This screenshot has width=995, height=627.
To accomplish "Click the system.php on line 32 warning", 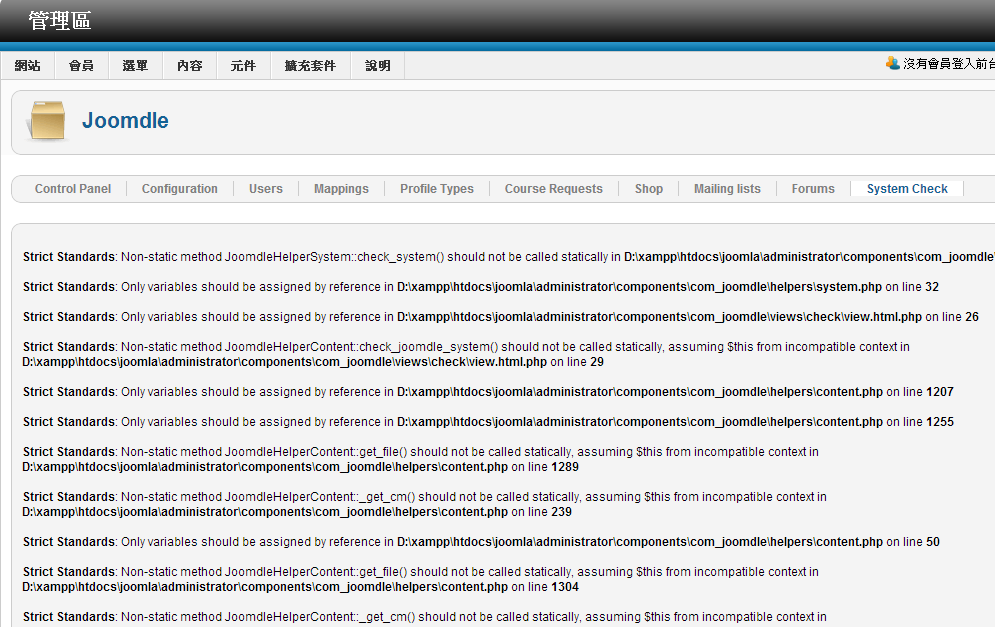I will click(481, 287).
